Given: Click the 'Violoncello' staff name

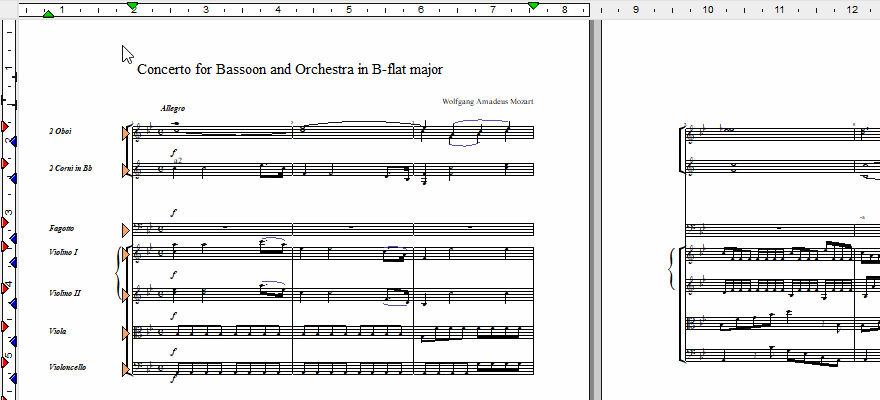Looking at the screenshot, I should click(67, 367).
